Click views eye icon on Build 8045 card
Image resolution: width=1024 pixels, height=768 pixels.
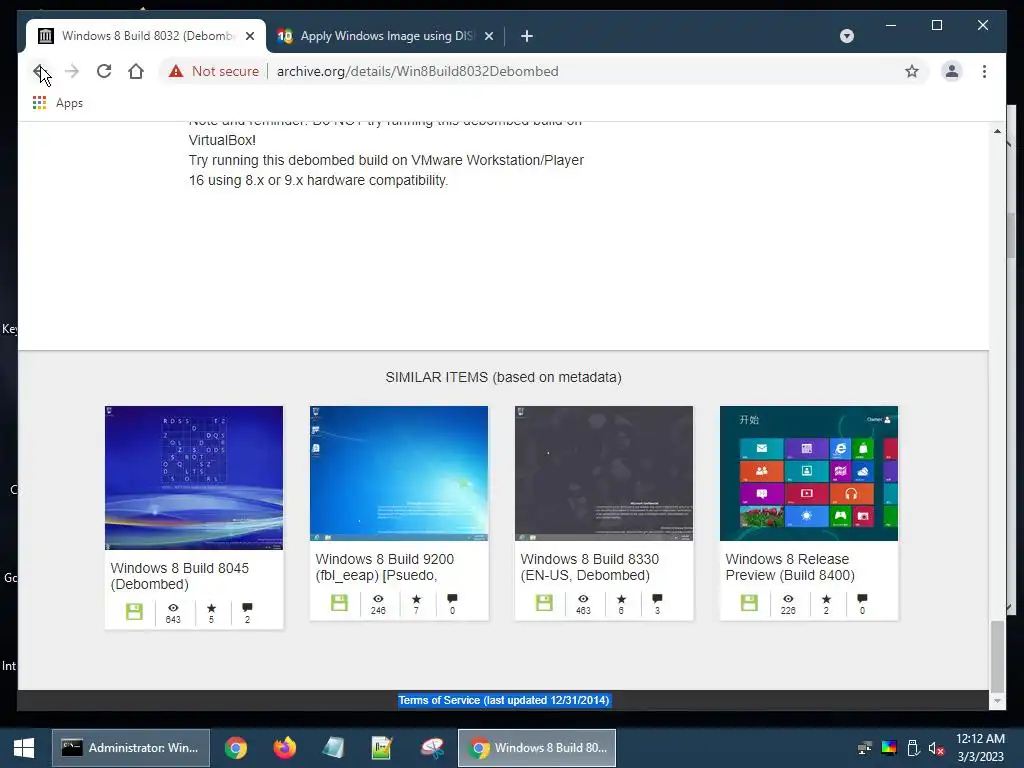pos(173,607)
